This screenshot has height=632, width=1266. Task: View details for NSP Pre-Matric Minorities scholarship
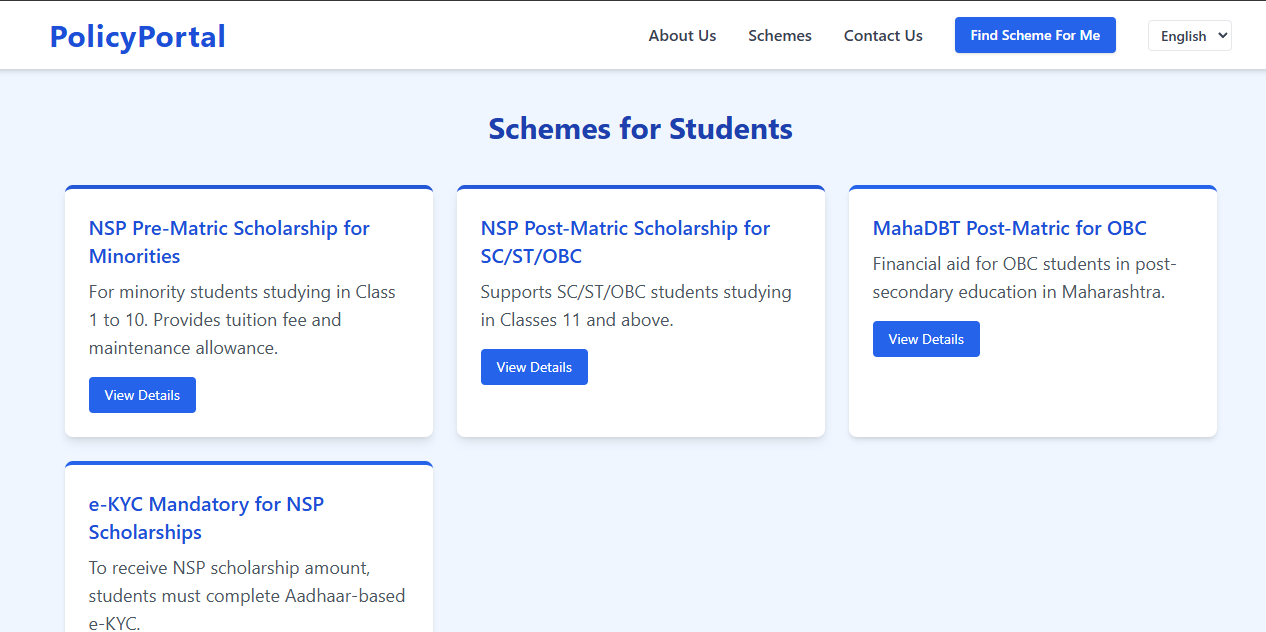tap(142, 395)
